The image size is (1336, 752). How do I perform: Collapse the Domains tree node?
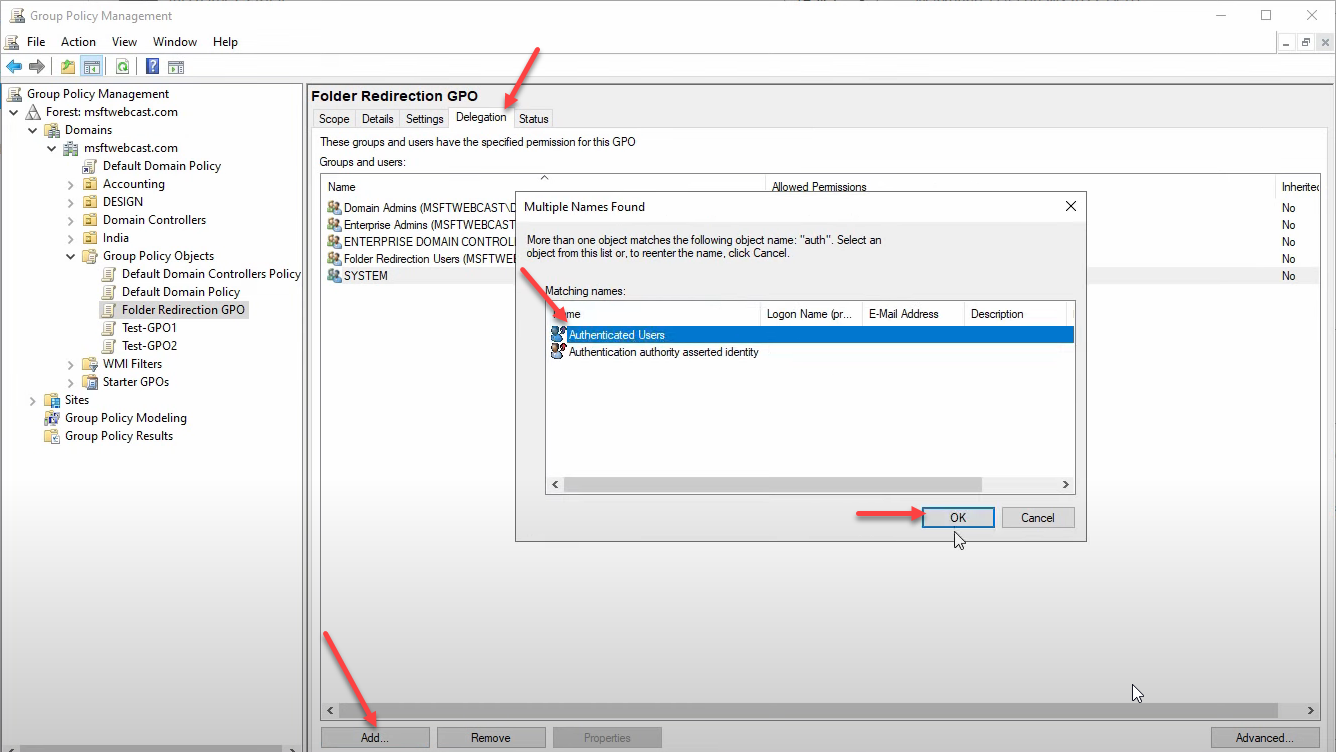33,130
